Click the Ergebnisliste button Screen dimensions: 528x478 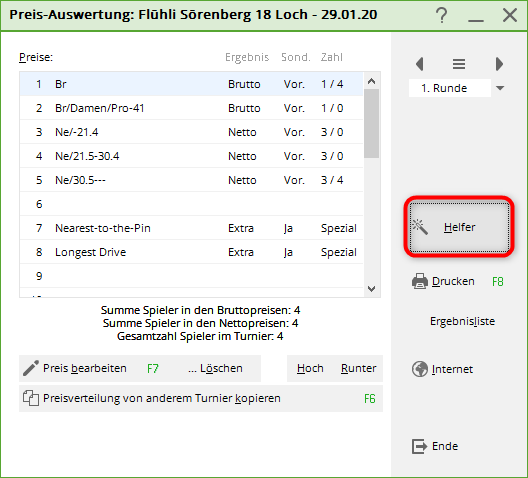(x=462, y=321)
